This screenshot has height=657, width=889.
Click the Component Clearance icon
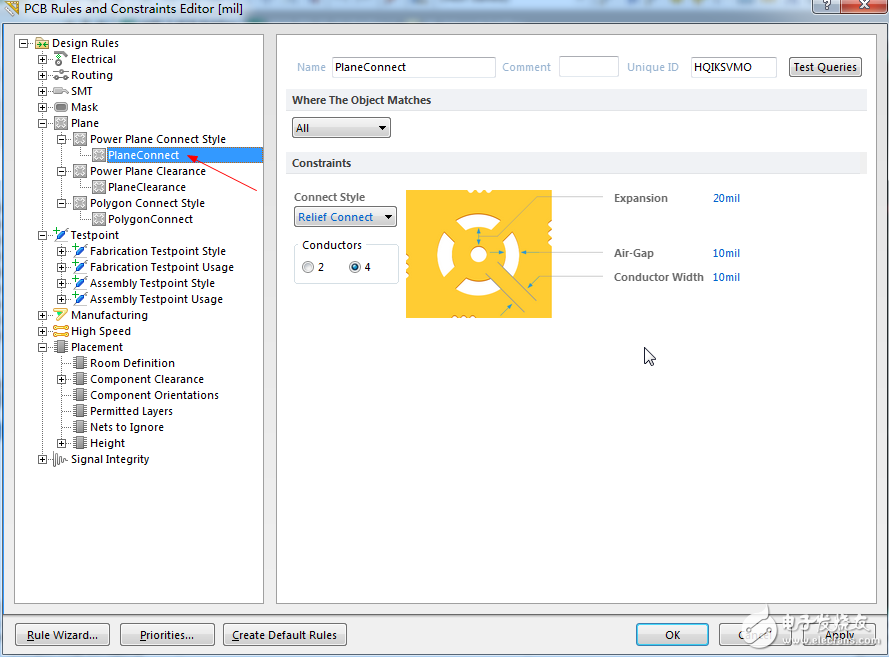coord(80,379)
